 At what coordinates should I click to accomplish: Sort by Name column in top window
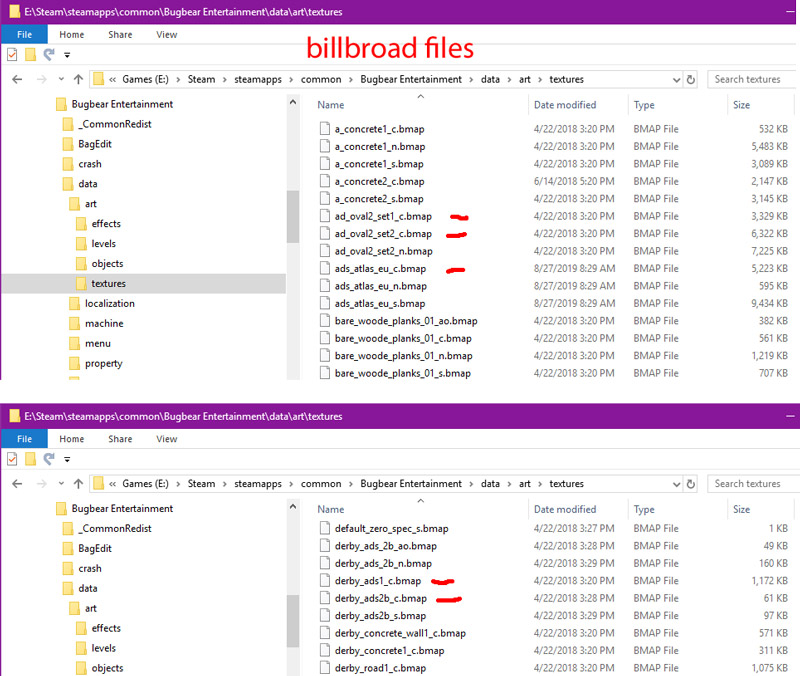coord(331,105)
